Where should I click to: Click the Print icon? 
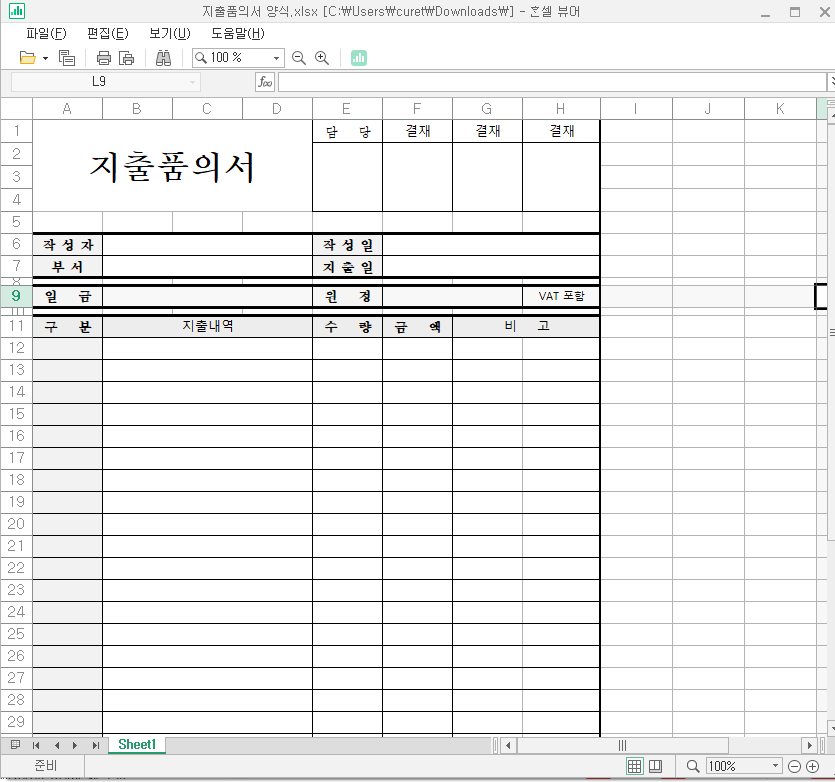coord(104,58)
